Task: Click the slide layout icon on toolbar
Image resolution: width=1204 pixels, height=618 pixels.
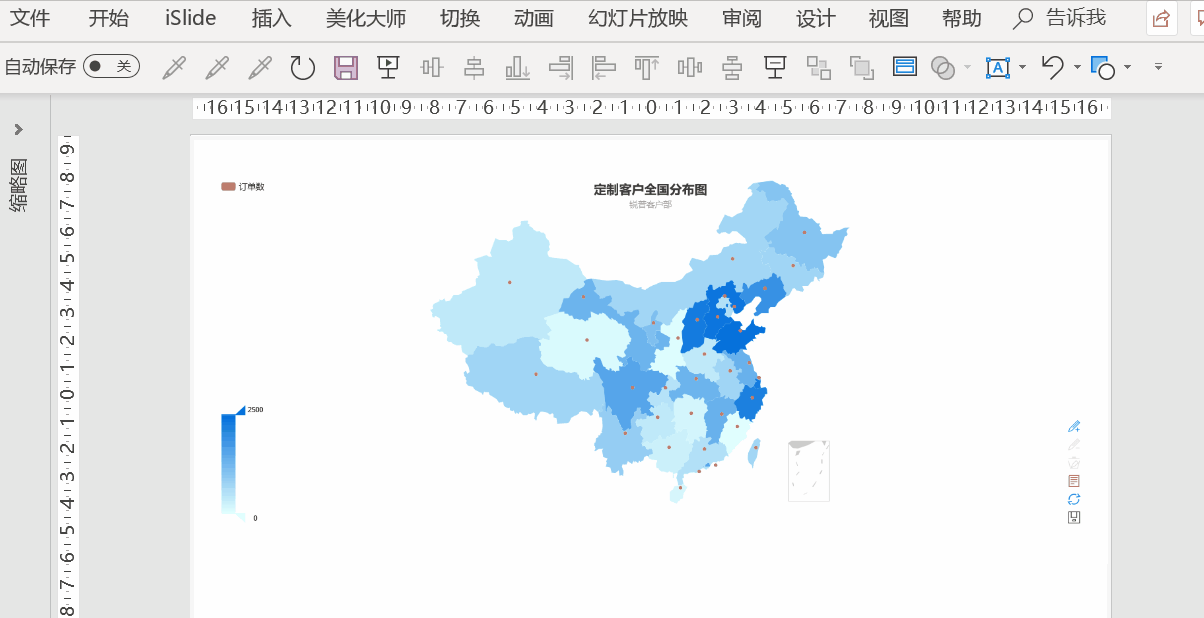Action: (x=903, y=67)
